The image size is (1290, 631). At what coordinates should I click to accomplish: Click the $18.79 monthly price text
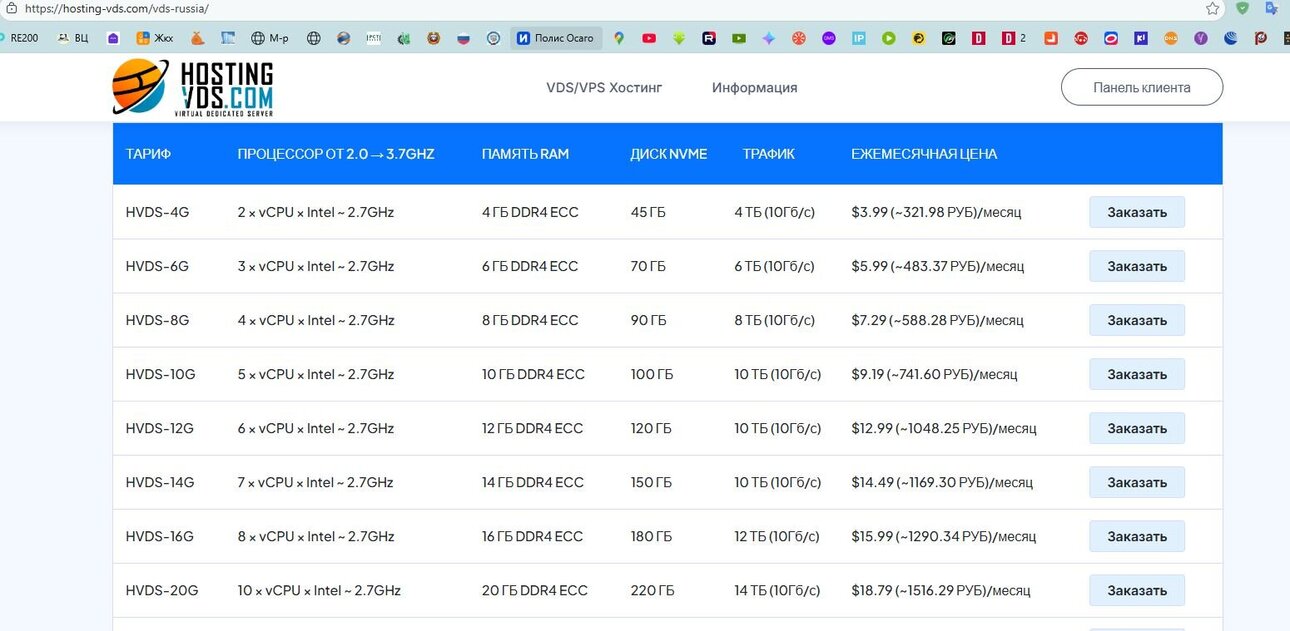[941, 590]
